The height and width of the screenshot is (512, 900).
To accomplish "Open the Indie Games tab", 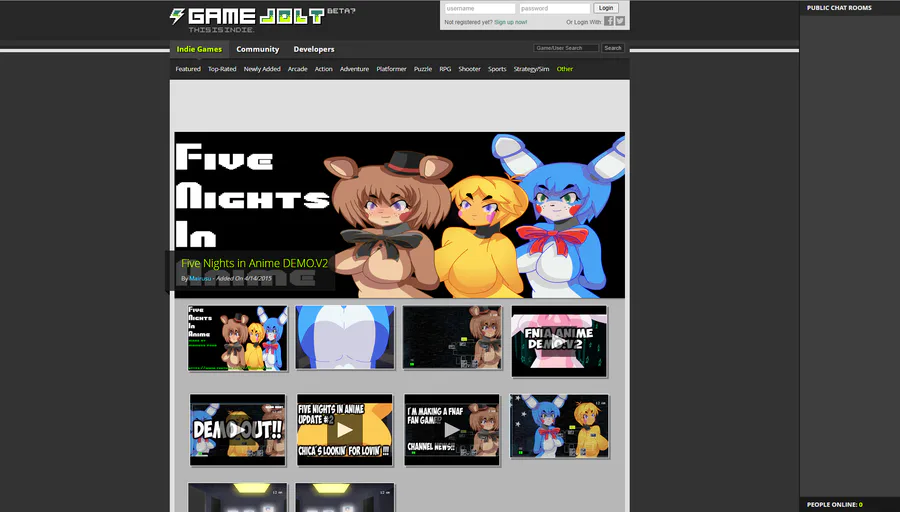I will click(199, 49).
